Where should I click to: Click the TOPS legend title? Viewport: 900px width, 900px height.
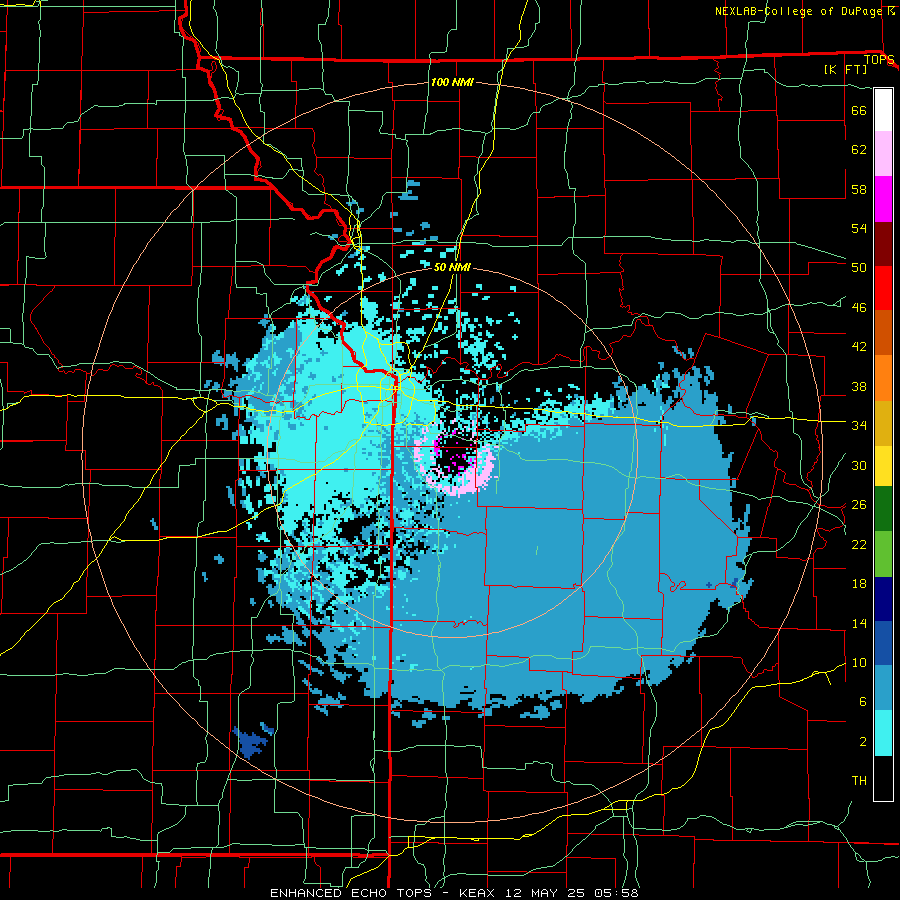pyautogui.click(x=879, y=60)
